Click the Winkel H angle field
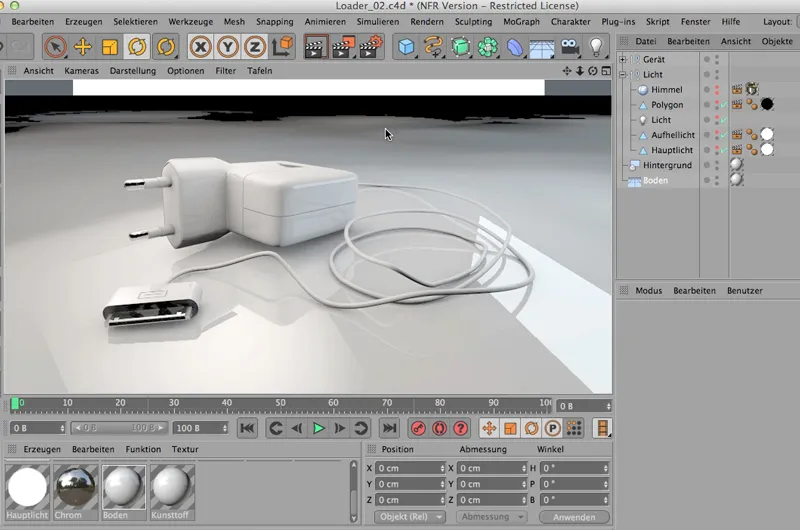This screenshot has height=530, width=800. pos(574,468)
